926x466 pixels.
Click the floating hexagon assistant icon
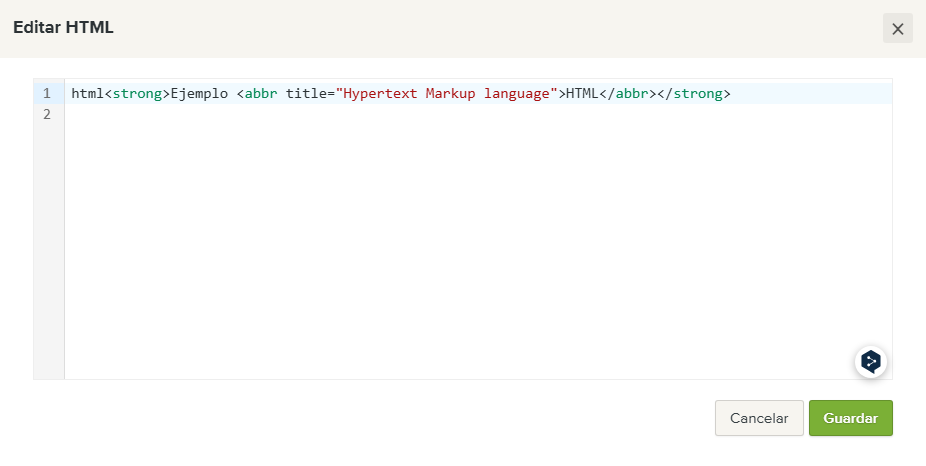pos(870,361)
